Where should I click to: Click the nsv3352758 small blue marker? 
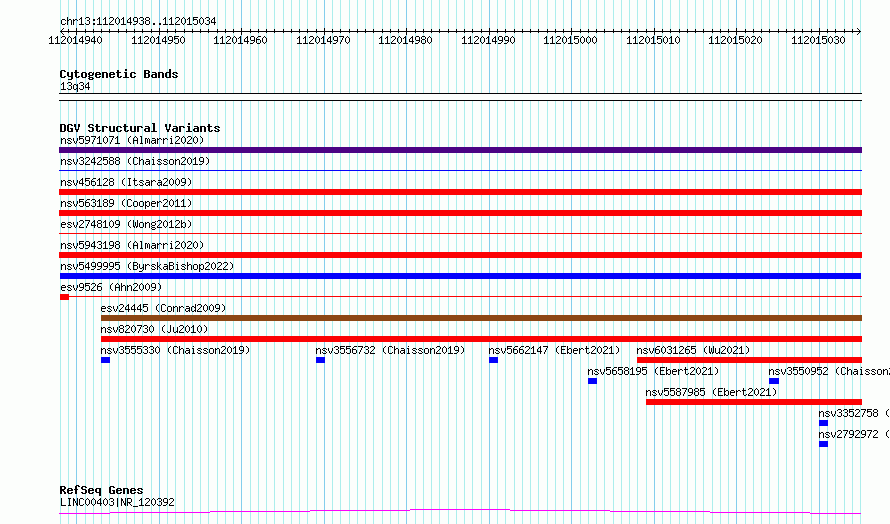click(823, 423)
